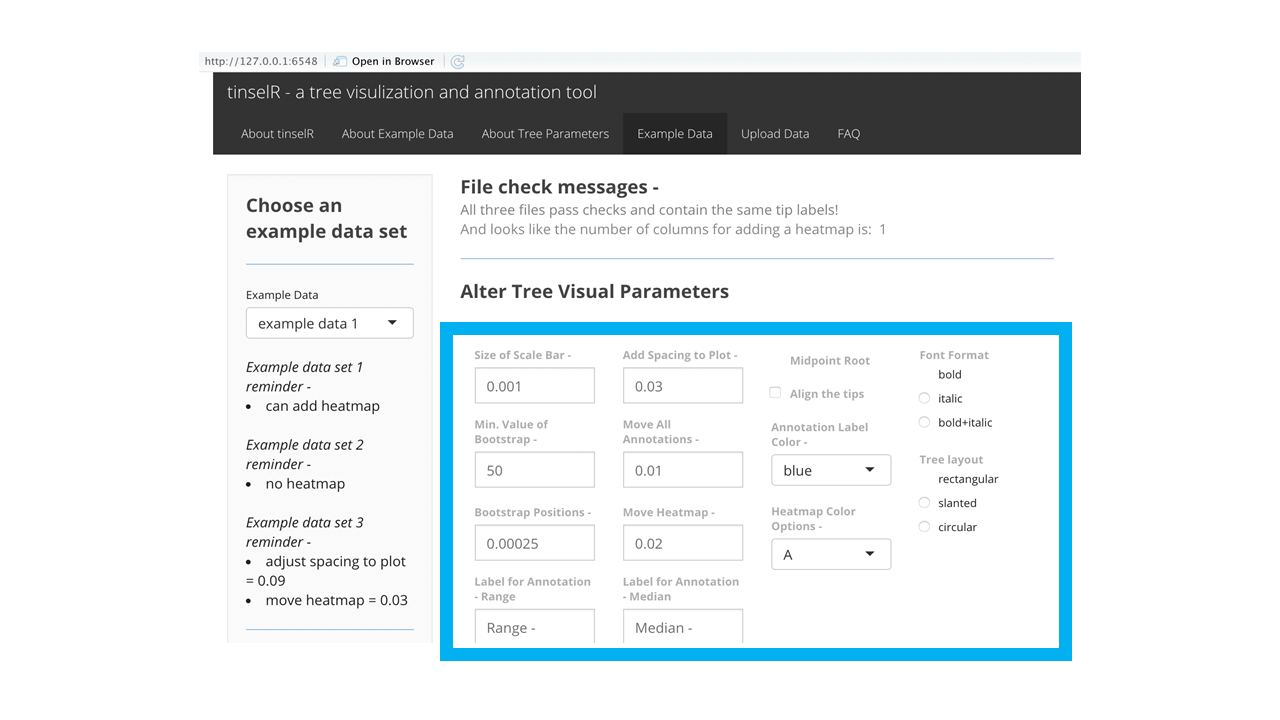This screenshot has height=720, width=1280.
Task: Choose bold+italic font format
Action: 924,422
